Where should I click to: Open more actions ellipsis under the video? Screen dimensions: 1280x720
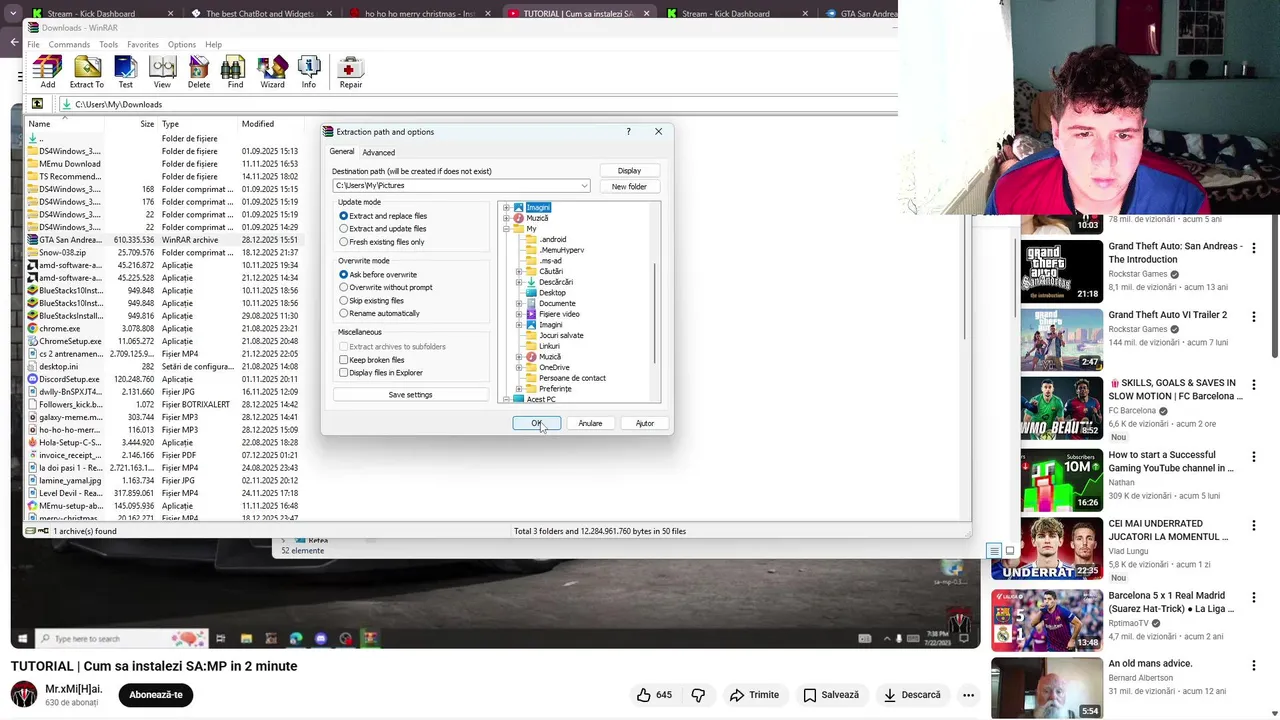pos(968,695)
